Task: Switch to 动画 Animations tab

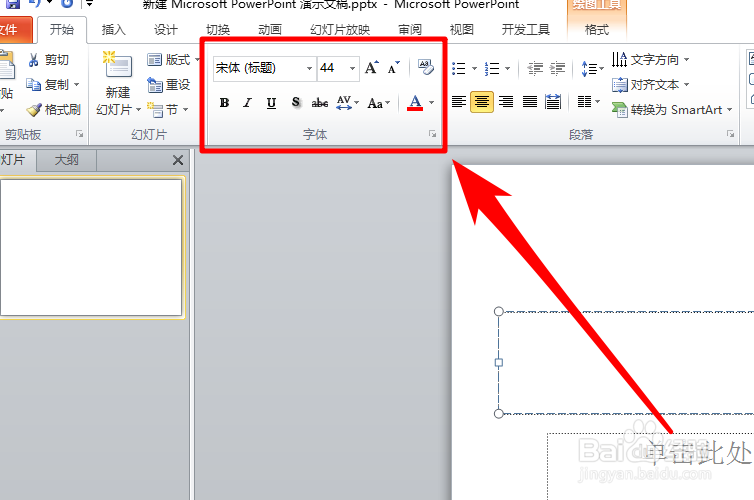Action: click(x=270, y=30)
